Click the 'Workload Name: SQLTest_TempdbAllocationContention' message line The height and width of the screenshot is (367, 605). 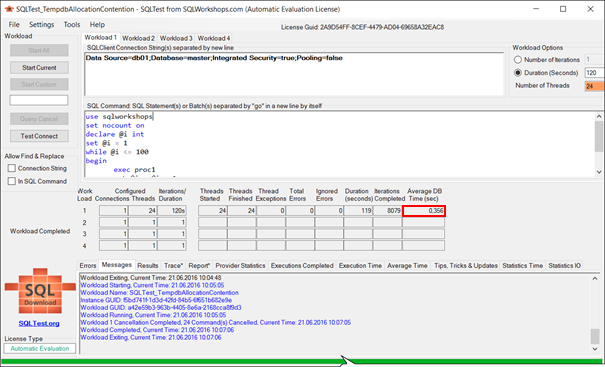click(159, 293)
